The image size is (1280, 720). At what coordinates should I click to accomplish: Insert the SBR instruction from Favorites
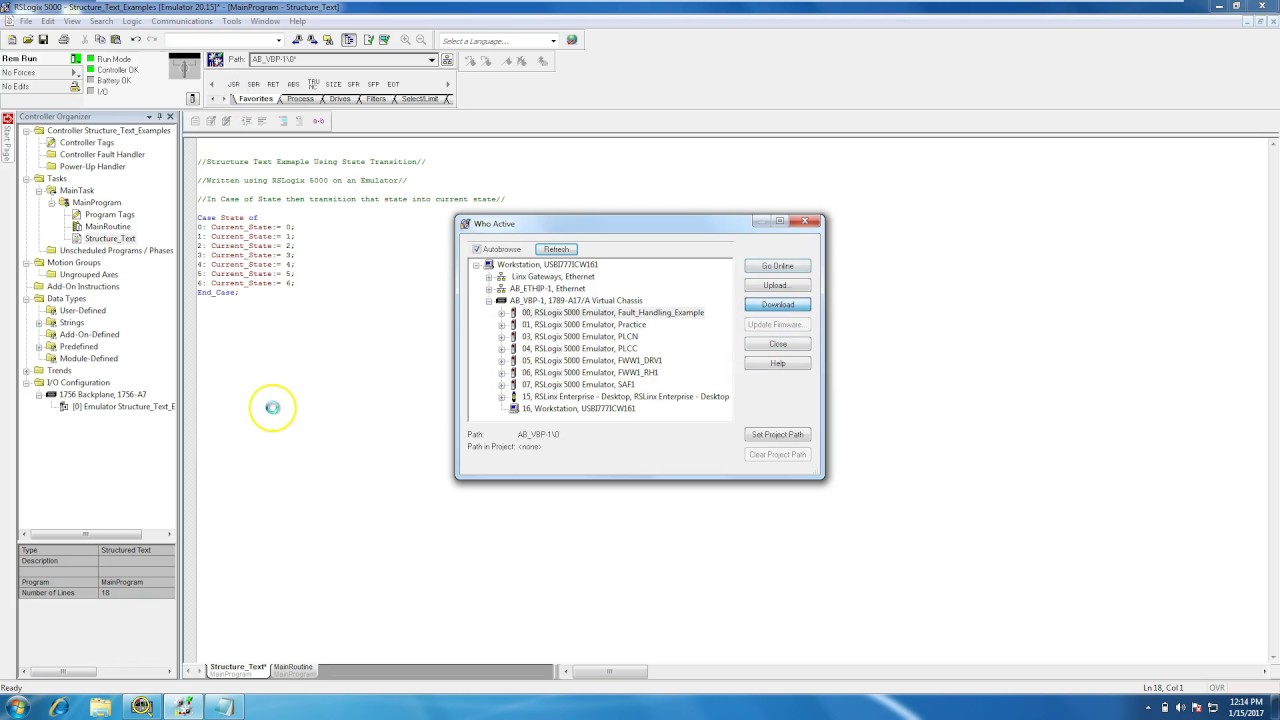(x=253, y=84)
